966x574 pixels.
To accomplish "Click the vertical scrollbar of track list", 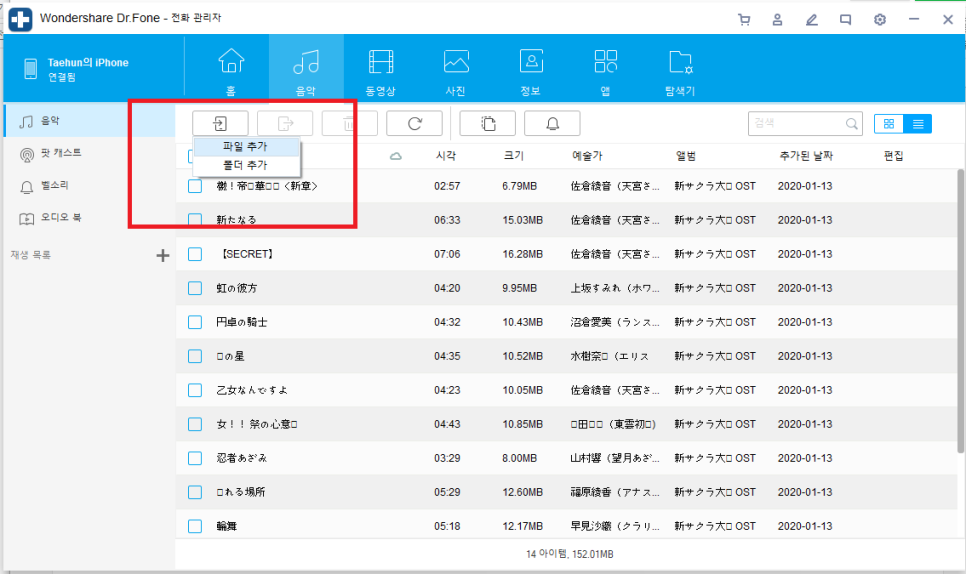I will tap(960, 311).
